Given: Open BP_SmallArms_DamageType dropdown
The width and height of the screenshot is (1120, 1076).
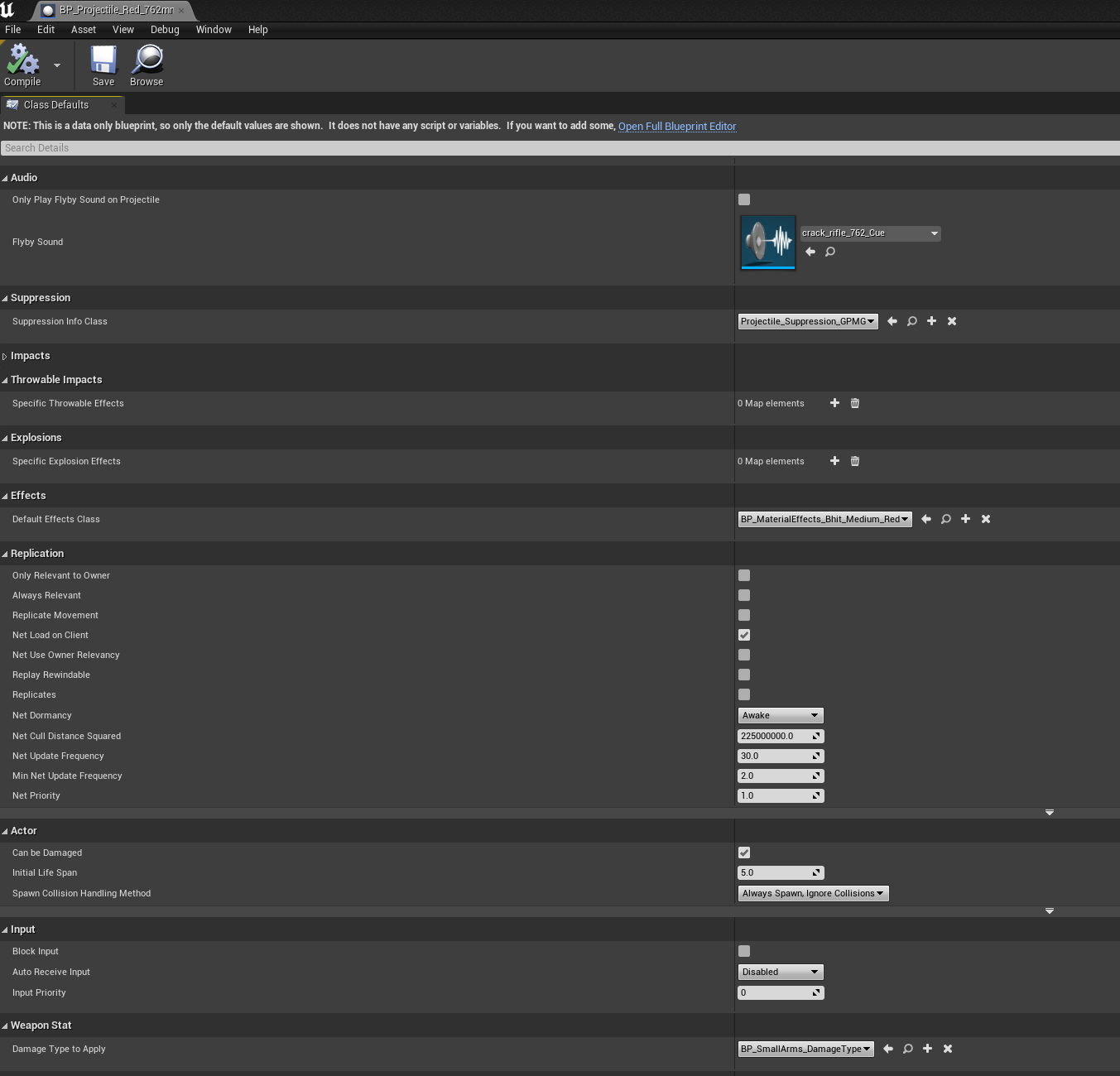Looking at the screenshot, I should [x=806, y=1049].
